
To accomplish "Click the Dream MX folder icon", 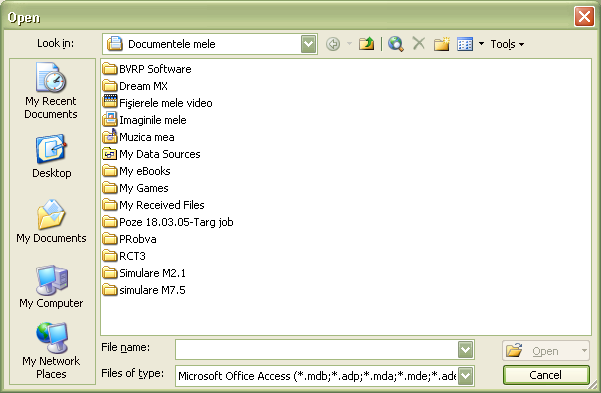I will point(110,86).
